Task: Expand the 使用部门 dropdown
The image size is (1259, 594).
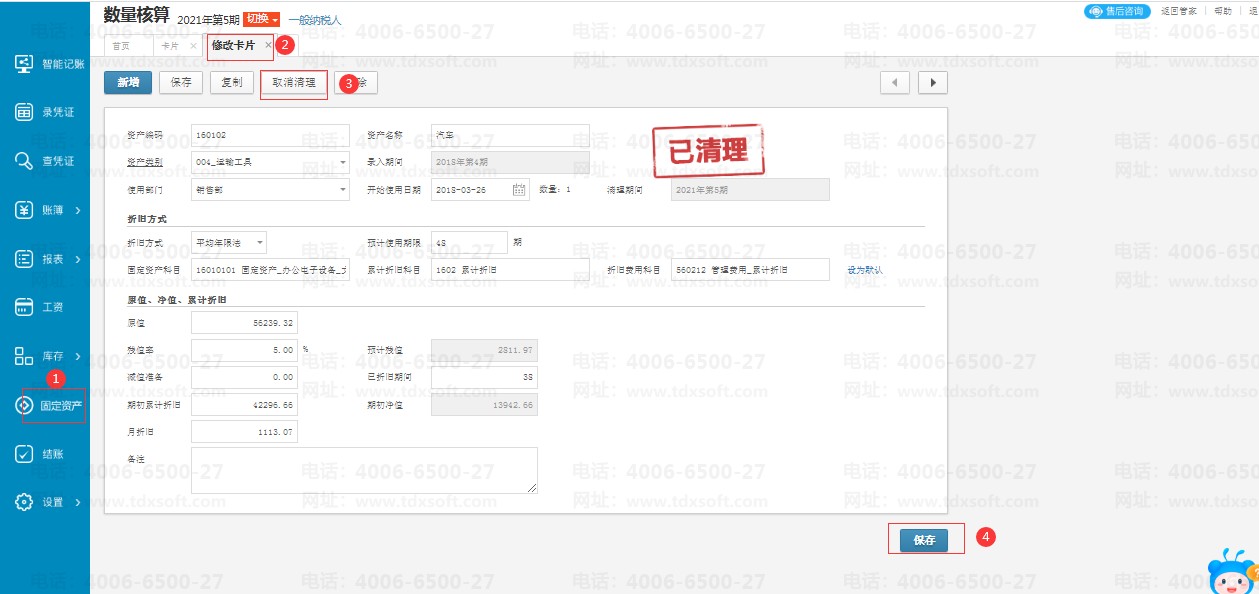Action: point(342,190)
